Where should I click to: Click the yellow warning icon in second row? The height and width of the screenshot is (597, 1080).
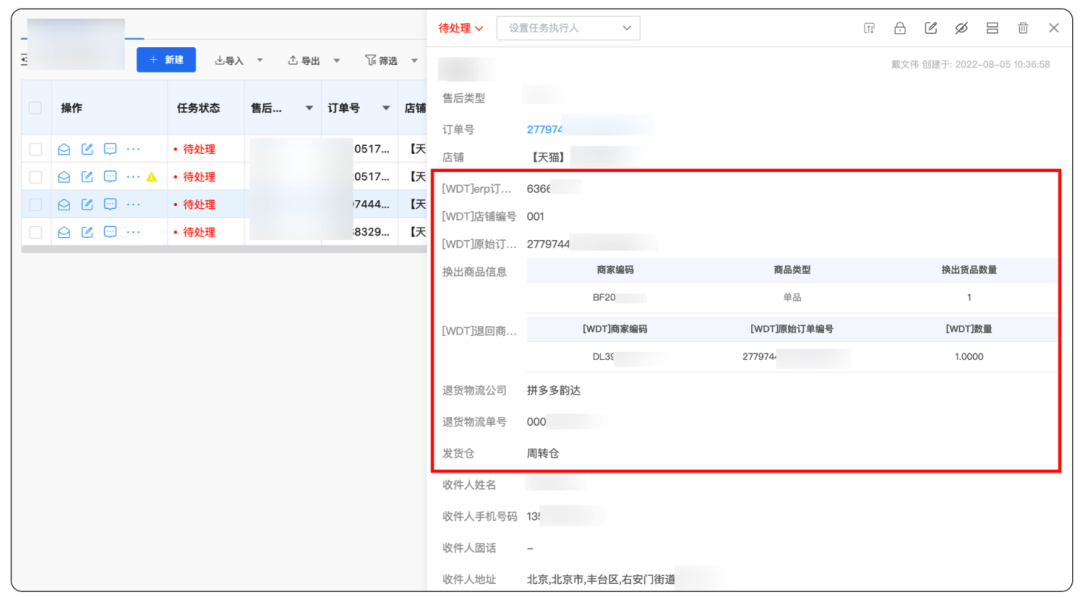tap(152, 177)
